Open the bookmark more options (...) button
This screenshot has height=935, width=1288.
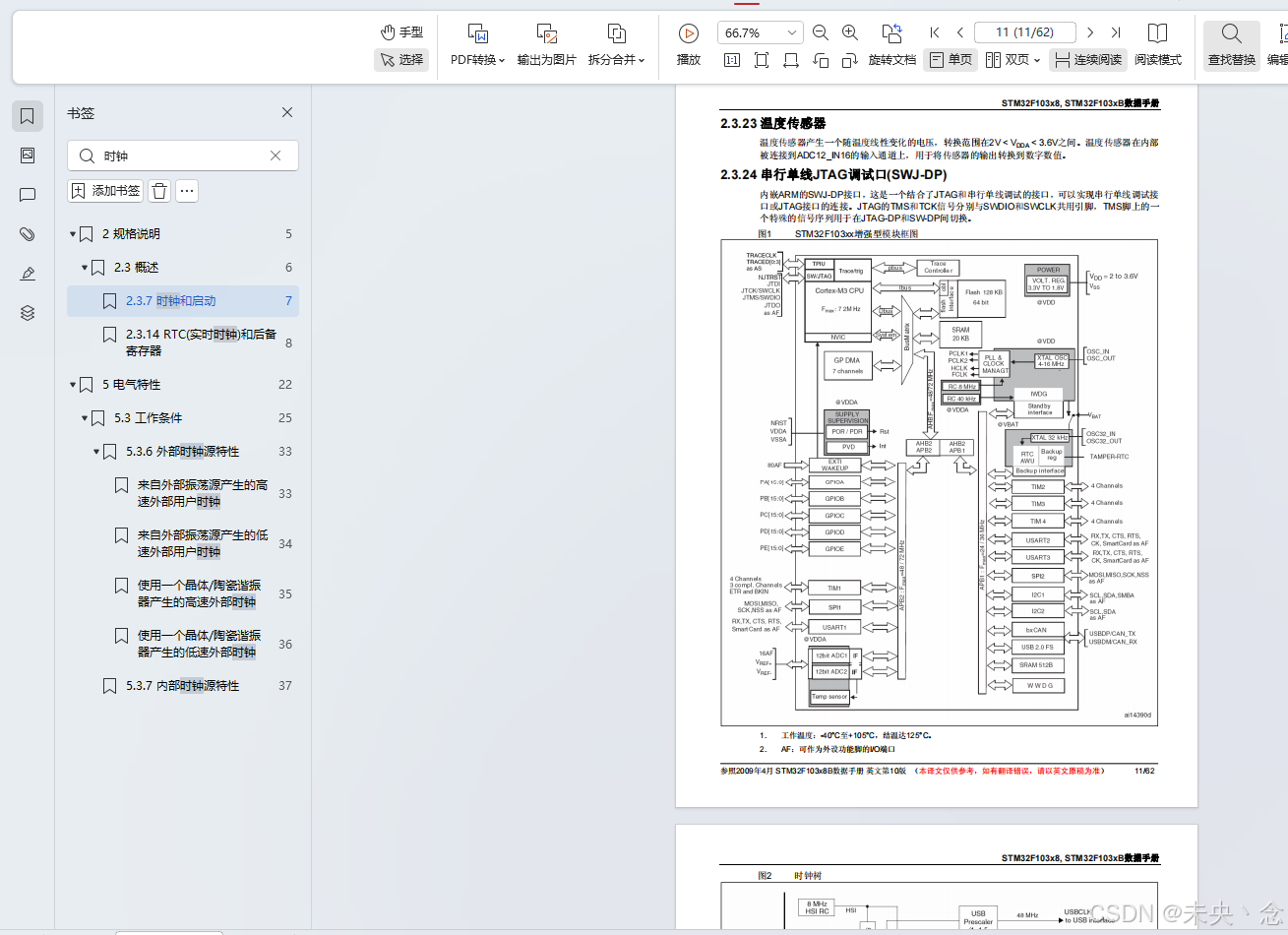[187, 191]
